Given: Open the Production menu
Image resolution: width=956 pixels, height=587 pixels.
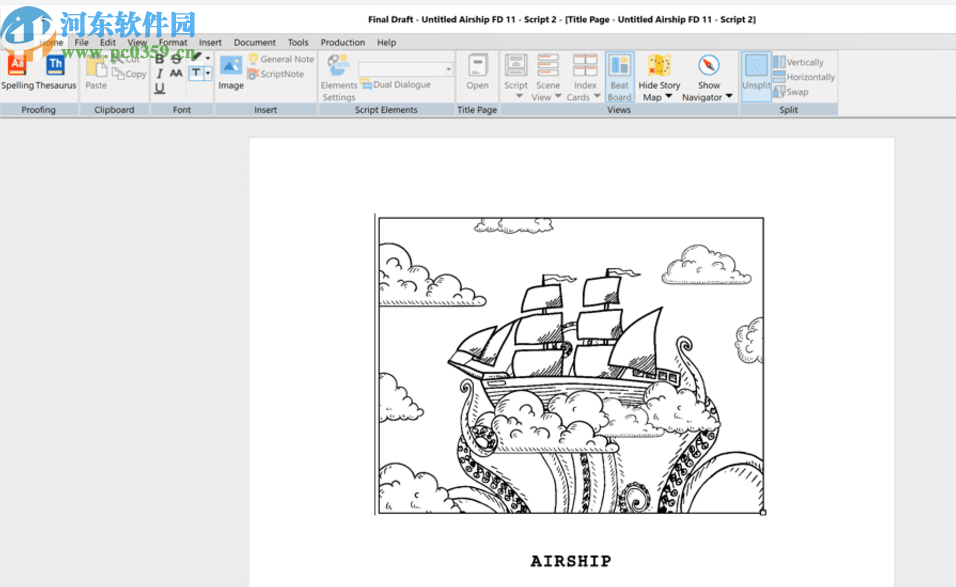Looking at the screenshot, I should [342, 43].
